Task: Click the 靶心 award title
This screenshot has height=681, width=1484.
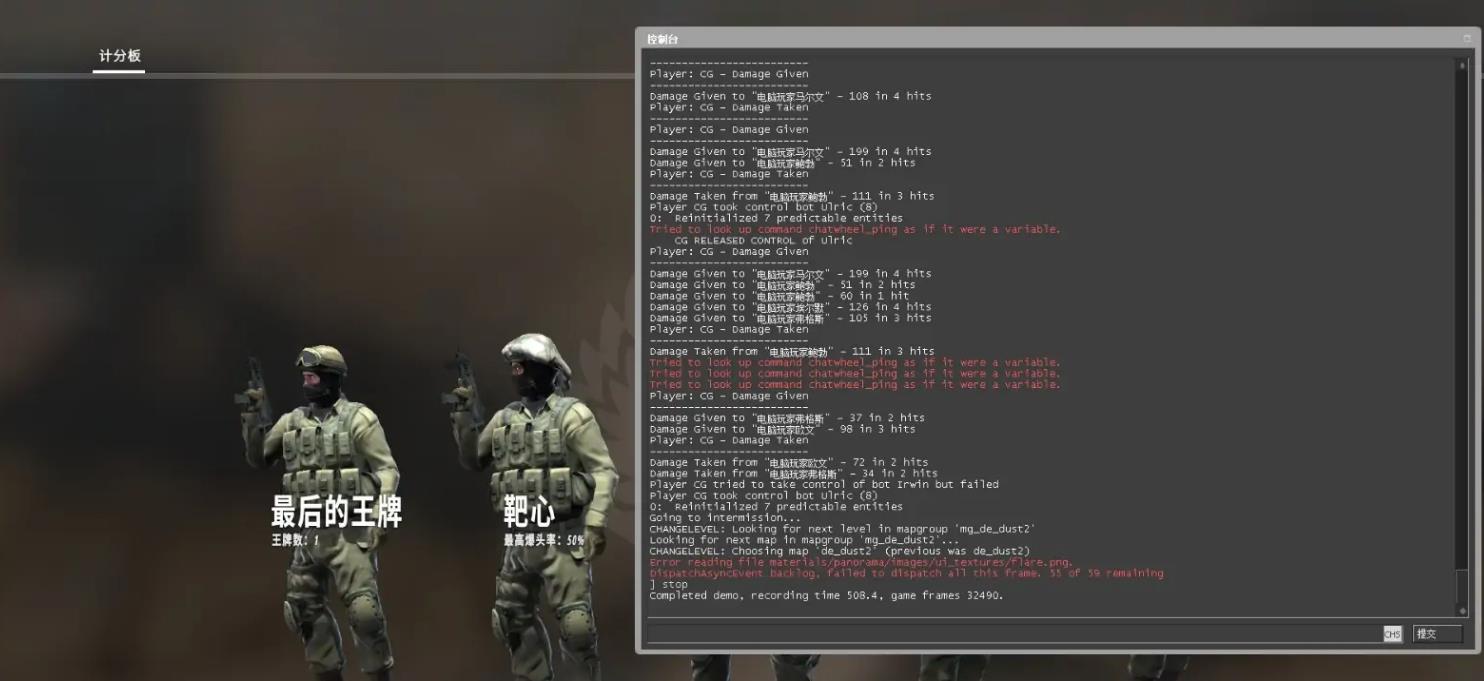Action: pyautogui.click(x=529, y=512)
